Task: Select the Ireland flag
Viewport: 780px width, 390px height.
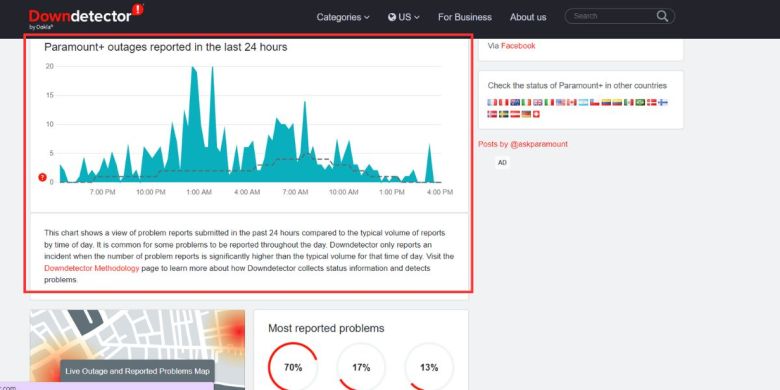Action: (526, 102)
